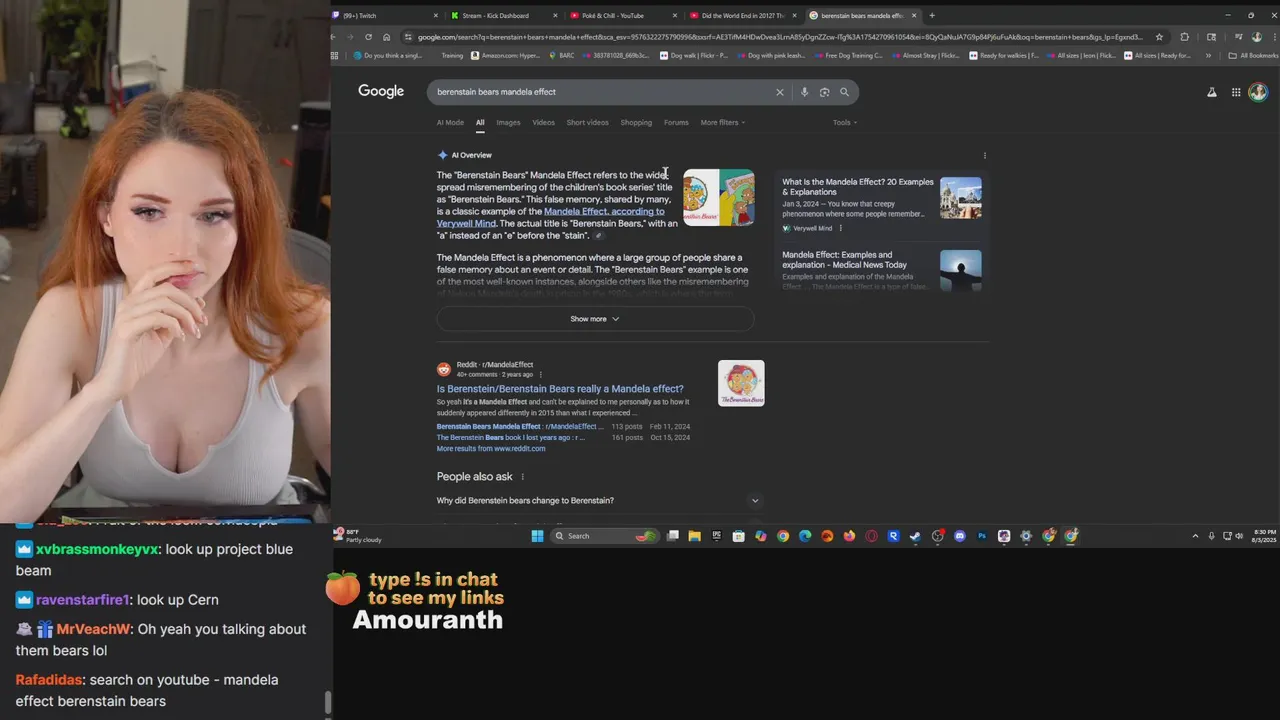Open Microsoft Store from the taskbar

738,536
